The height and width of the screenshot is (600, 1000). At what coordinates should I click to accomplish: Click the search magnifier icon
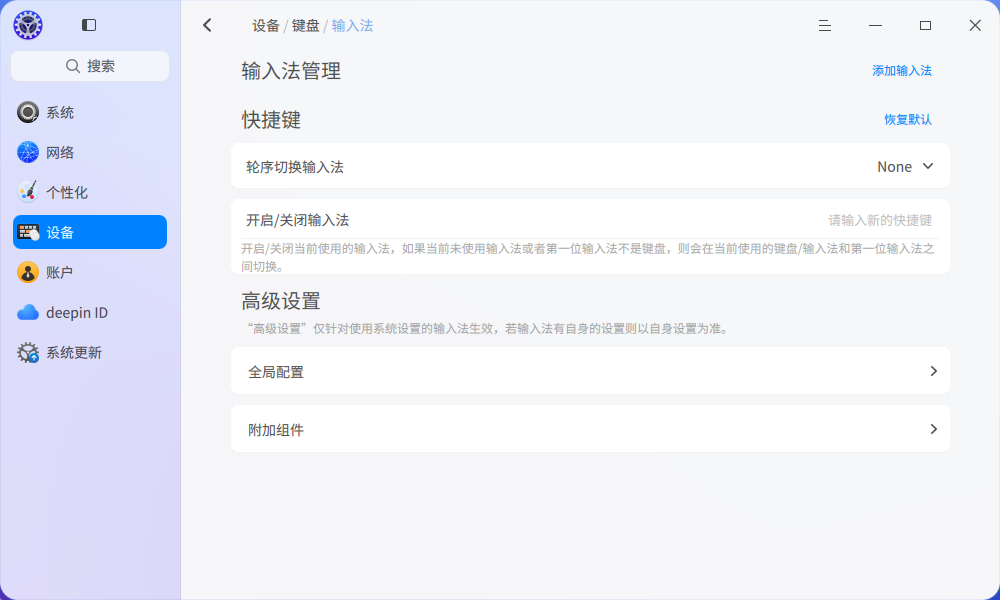point(73,66)
